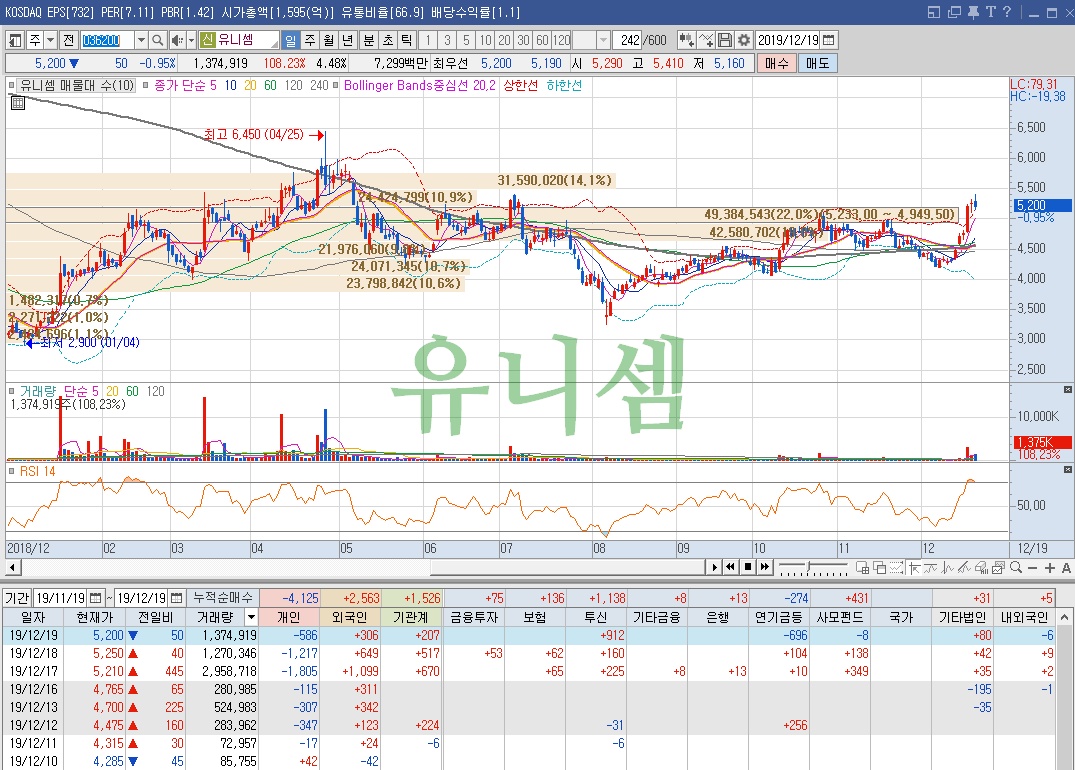Open the 주 market type dropdown
1075x770 pixels.
tap(50, 40)
